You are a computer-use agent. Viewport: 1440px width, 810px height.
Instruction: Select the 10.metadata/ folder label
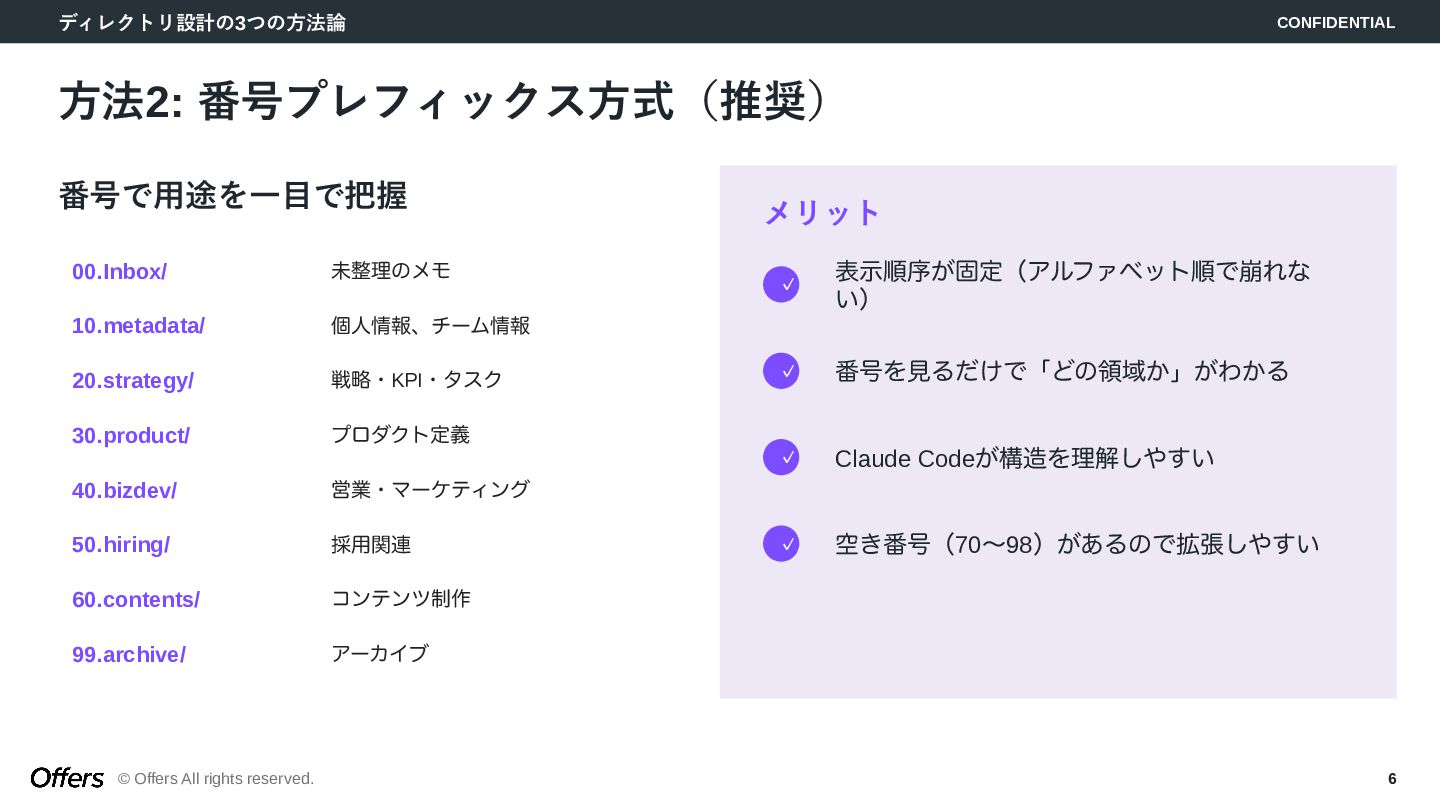[x=138, y=326]
